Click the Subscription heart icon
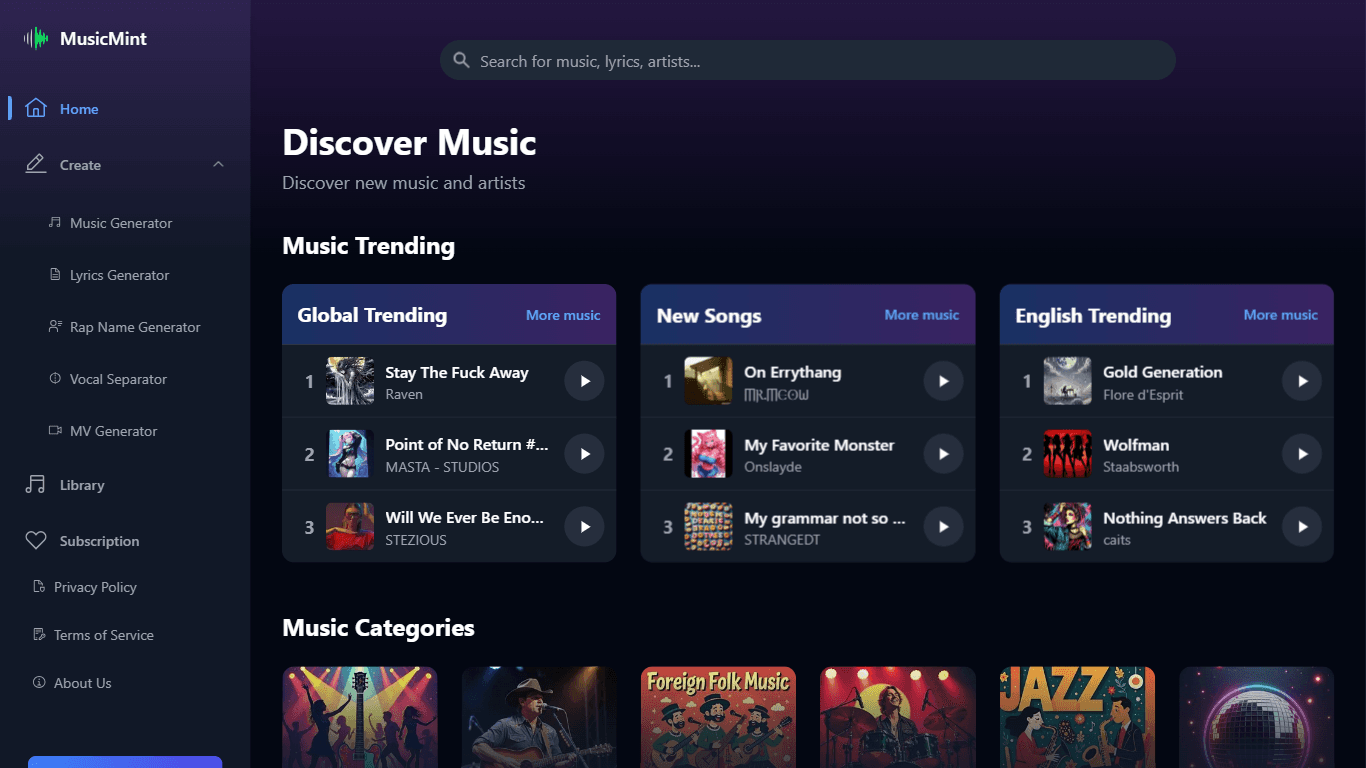This screenshot has width=1366, height=768. [x=36, y=540]
